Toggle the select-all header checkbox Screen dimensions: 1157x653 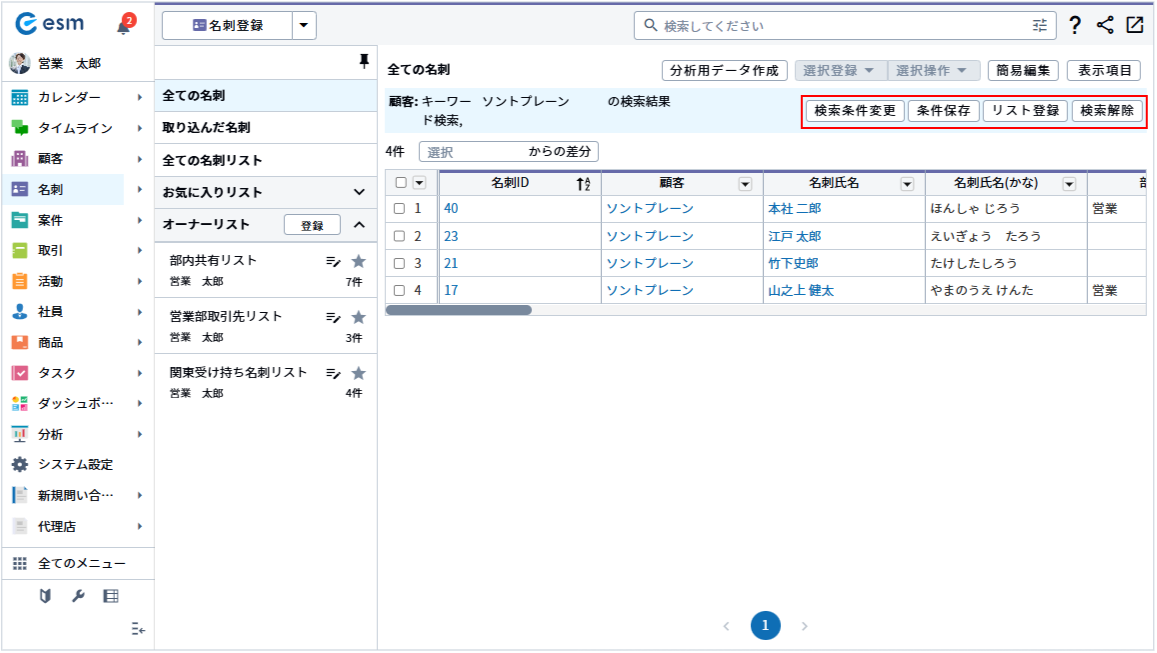401,183
